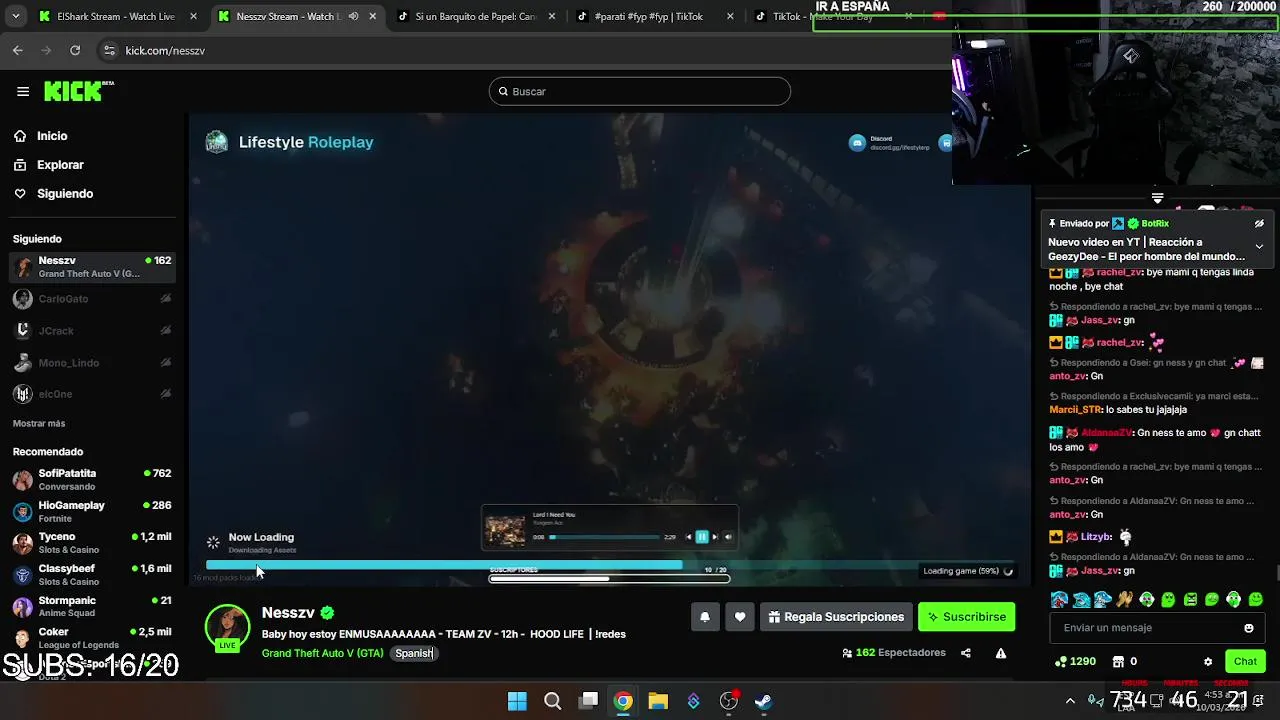Open recommended channel SofiPatatita
Viewport: 1280px width, 720px height.
click(x=93, y=480)
